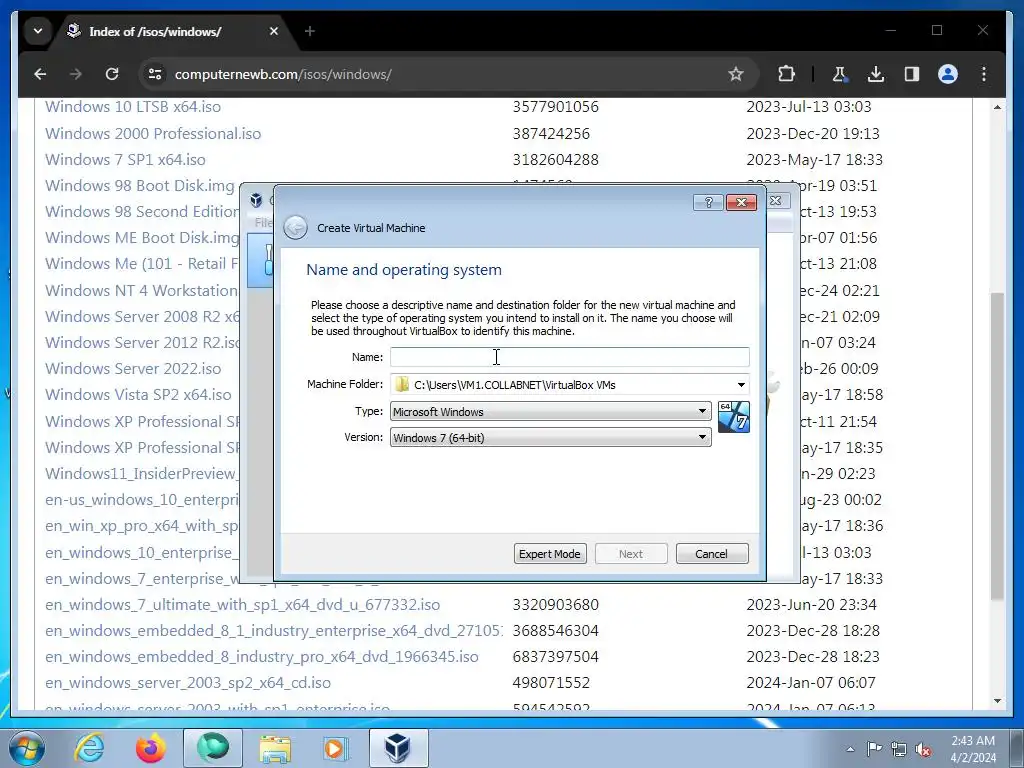Click Chrome's back navigation arrow
Viewport: 1024px width, 768px height.
click(40, 74)
